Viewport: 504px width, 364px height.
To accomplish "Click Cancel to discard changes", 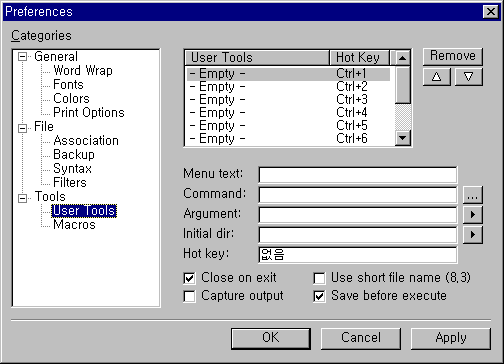I will pos(361,338).
